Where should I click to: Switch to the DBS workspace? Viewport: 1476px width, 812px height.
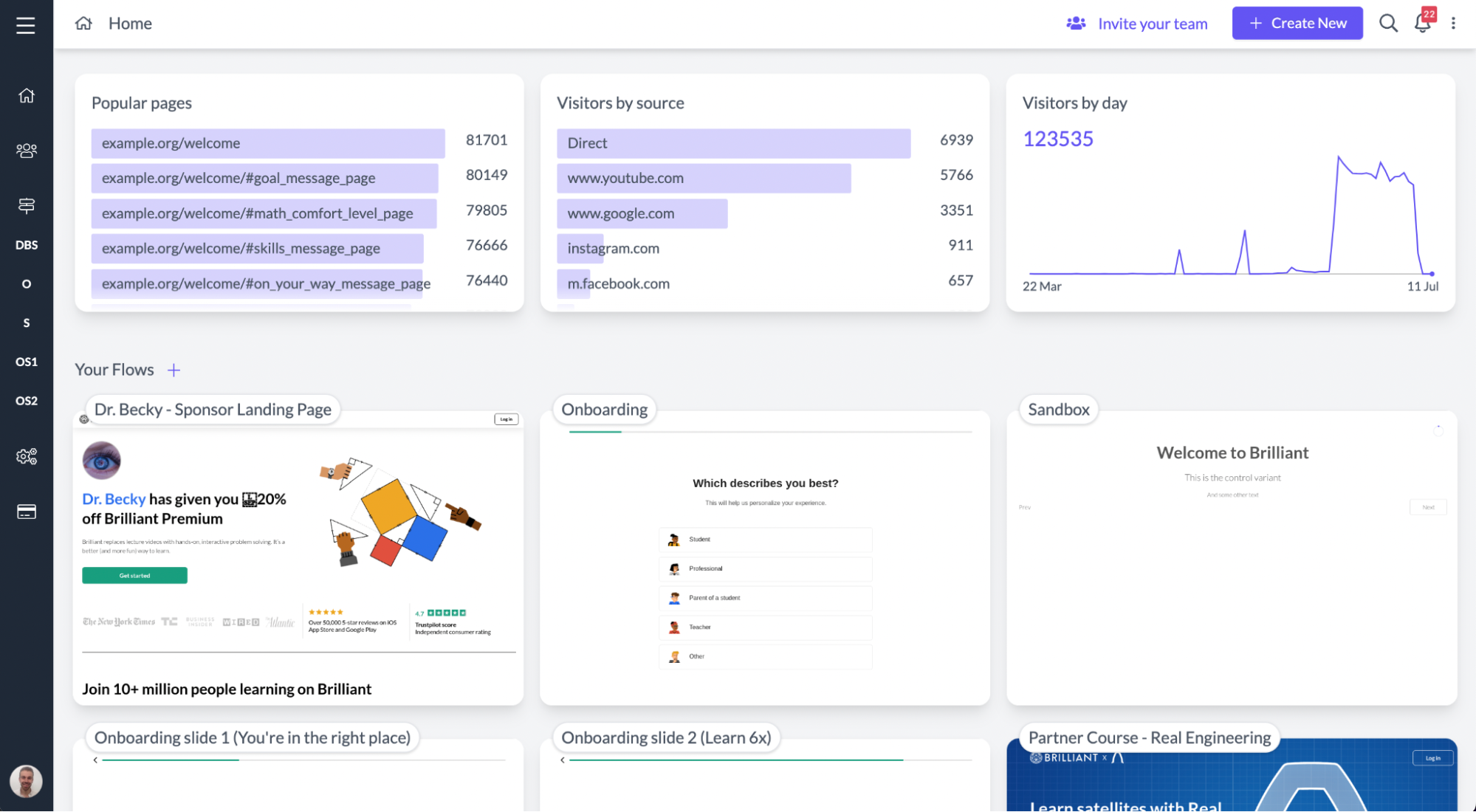(x=27, y=245)
